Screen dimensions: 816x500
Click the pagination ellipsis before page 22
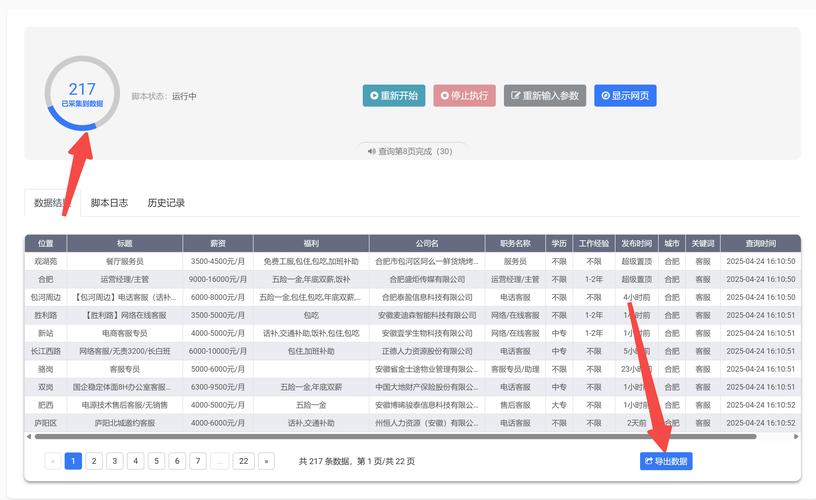219,461
